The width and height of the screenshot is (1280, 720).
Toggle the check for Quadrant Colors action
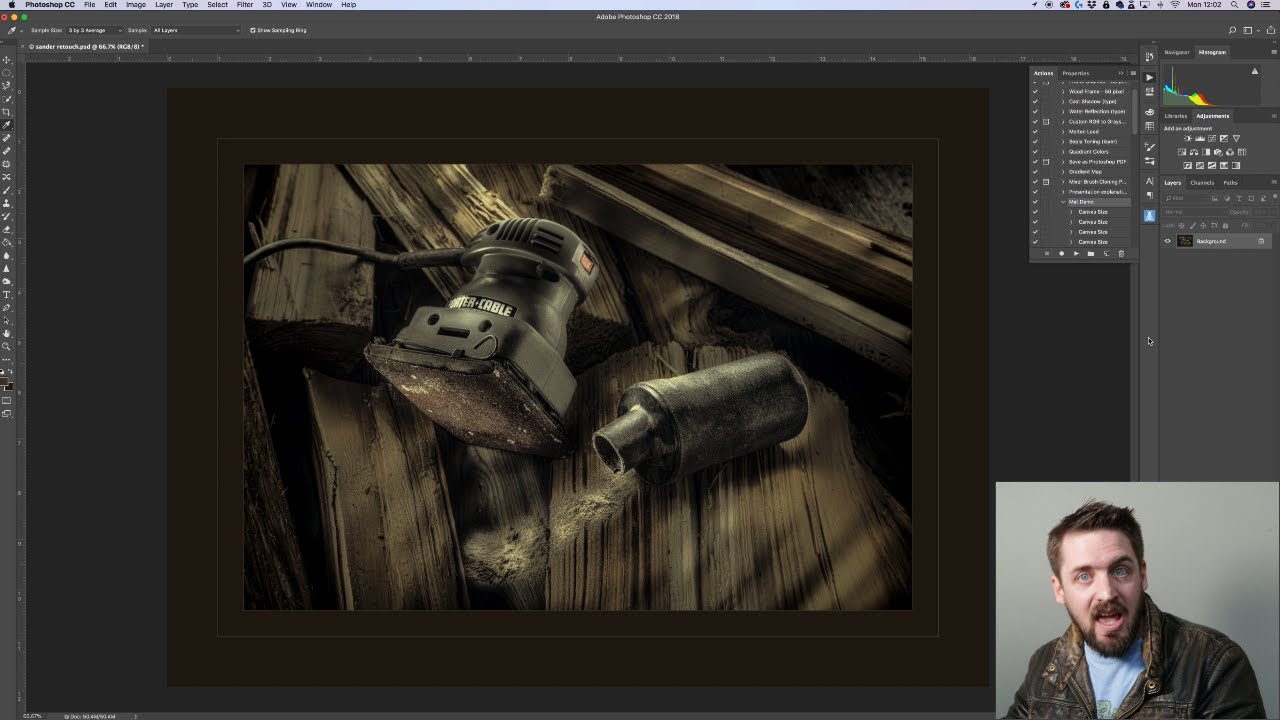coord(1035,152)
